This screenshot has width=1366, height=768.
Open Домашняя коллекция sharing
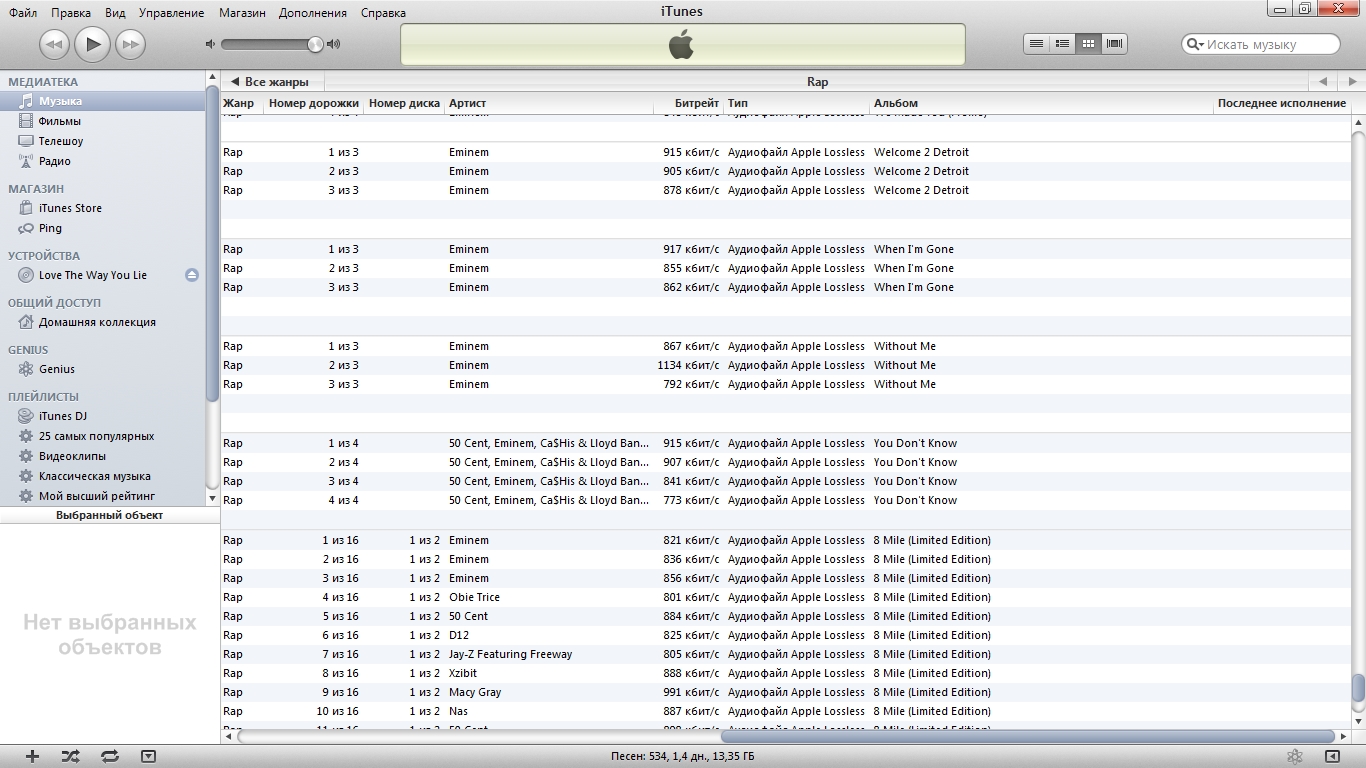point(103,322)
